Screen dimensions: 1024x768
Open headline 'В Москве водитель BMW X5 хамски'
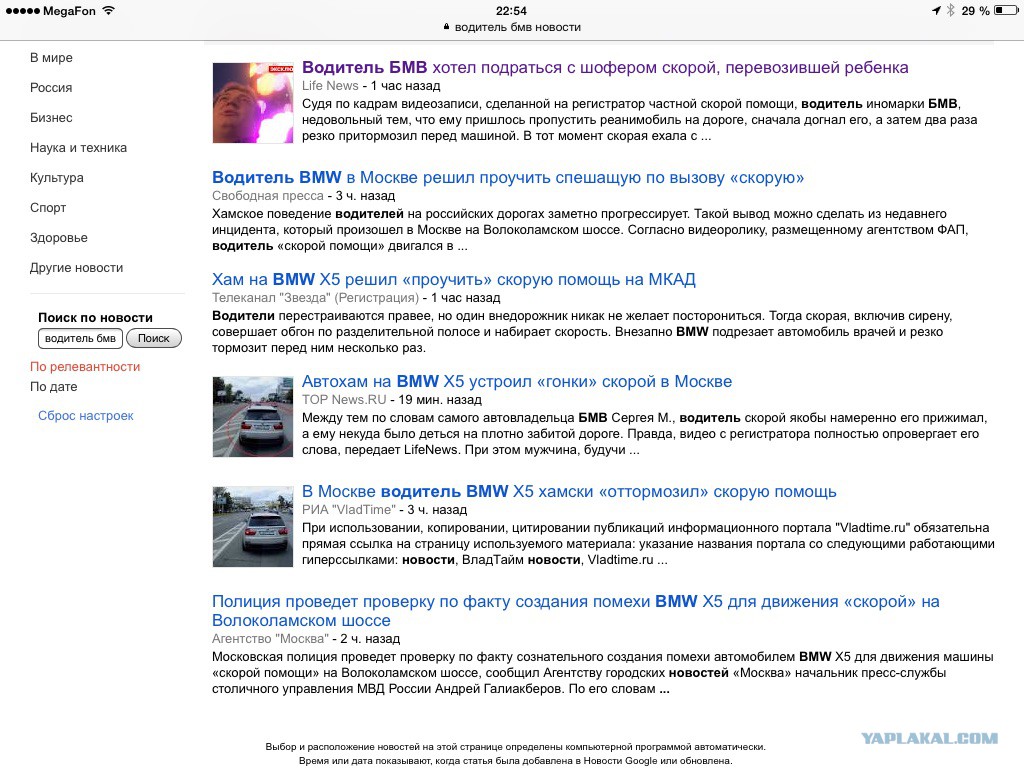[x=569, y=491]
